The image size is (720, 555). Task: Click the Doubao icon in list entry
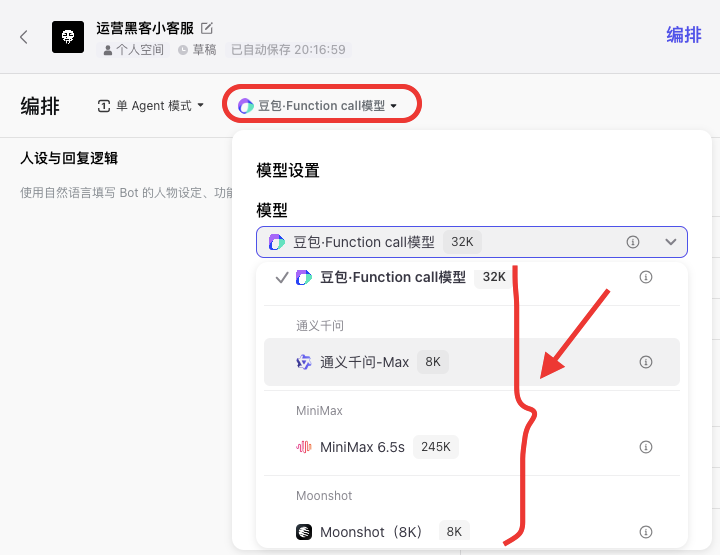[304, 277]
